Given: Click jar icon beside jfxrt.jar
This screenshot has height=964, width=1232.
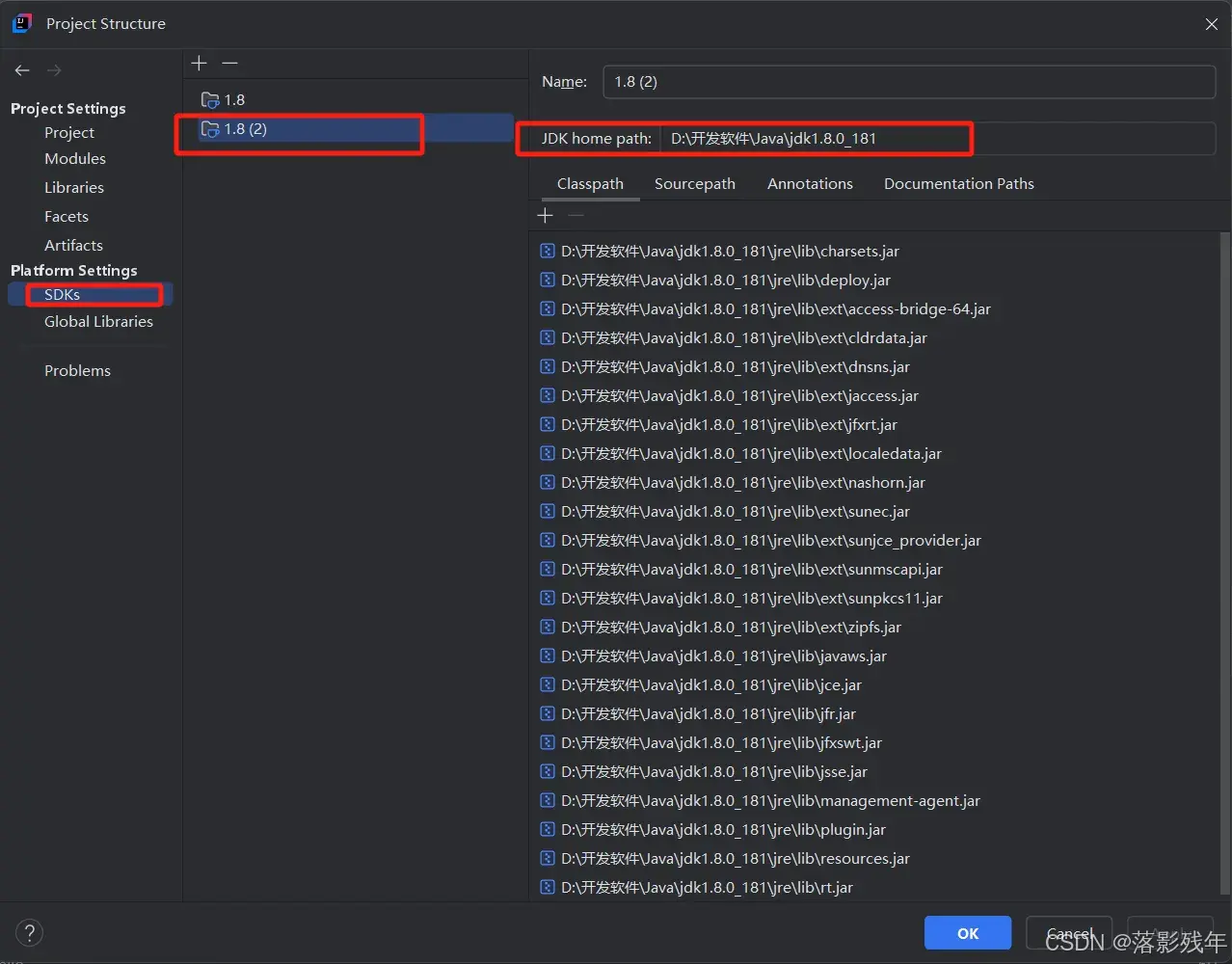Looking at the screenshot, I should click(x=547, y=425).
